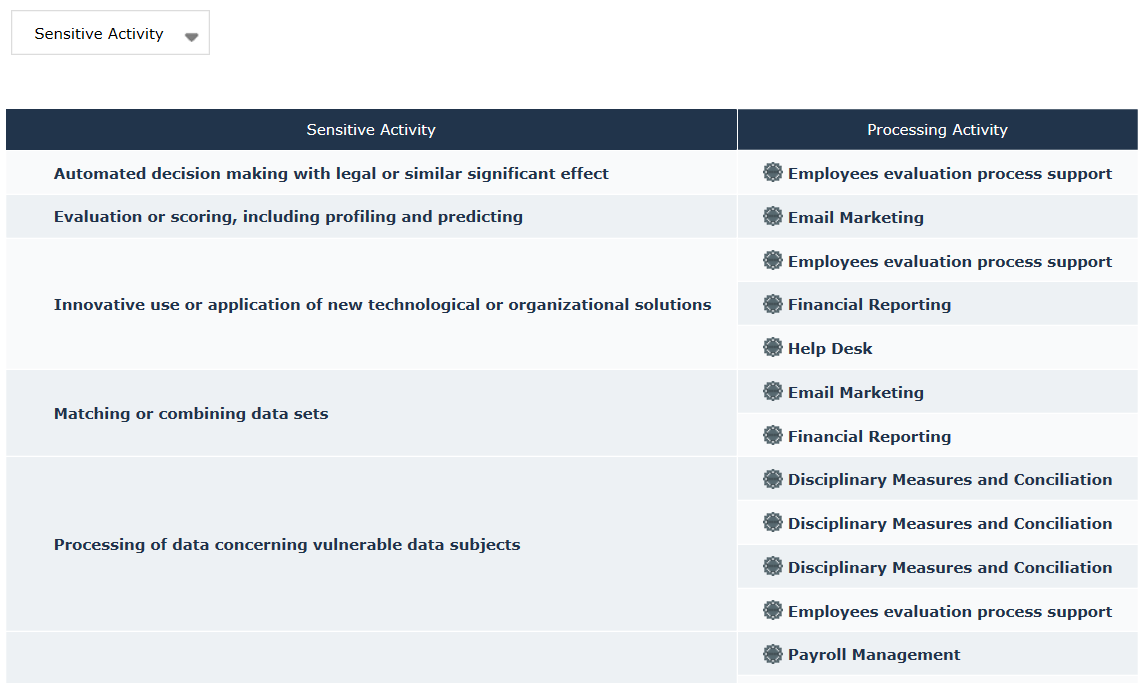Viewport: 1145px width, 683px height.
Task: Open the Payroll Management processing activity
Action: pyautogui.click(x=874, y=655)
